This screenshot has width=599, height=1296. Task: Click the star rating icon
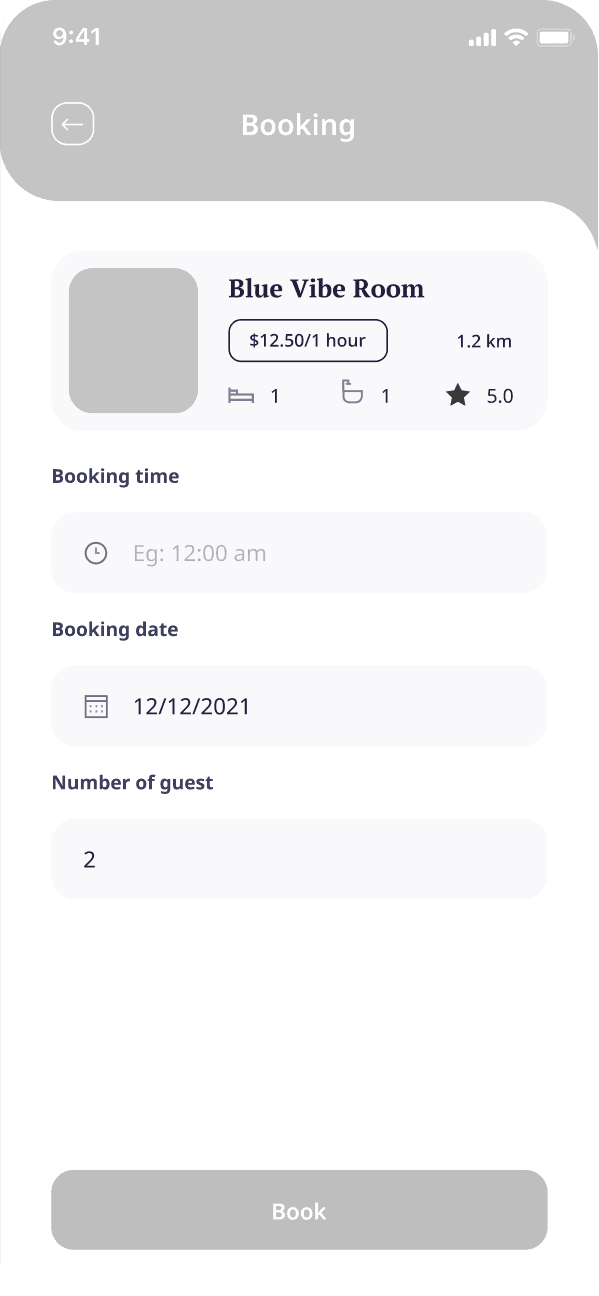tap(458, 394)
